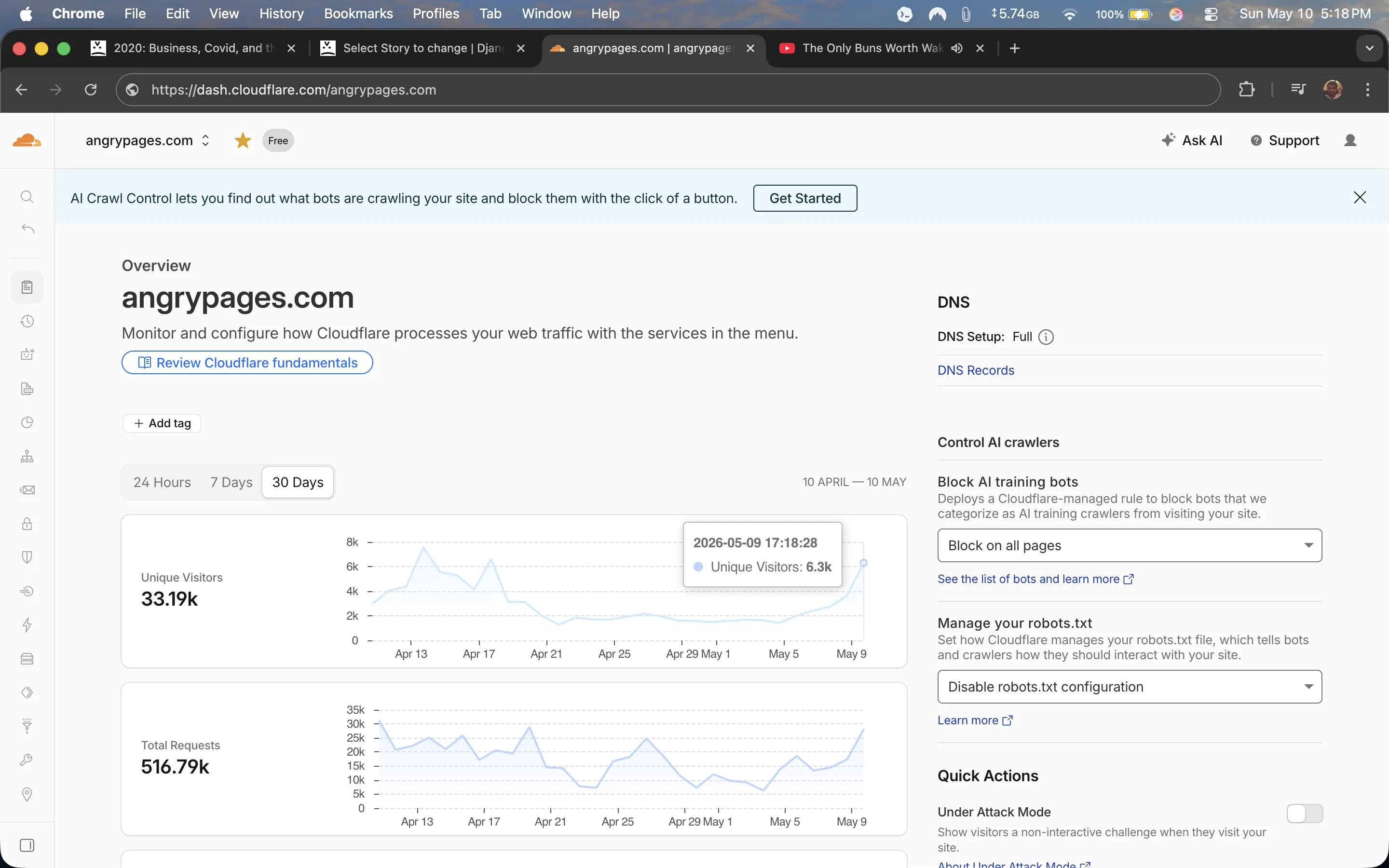
Task: Open the analytics pie chart sidebar icon
Action: [27, 422]
